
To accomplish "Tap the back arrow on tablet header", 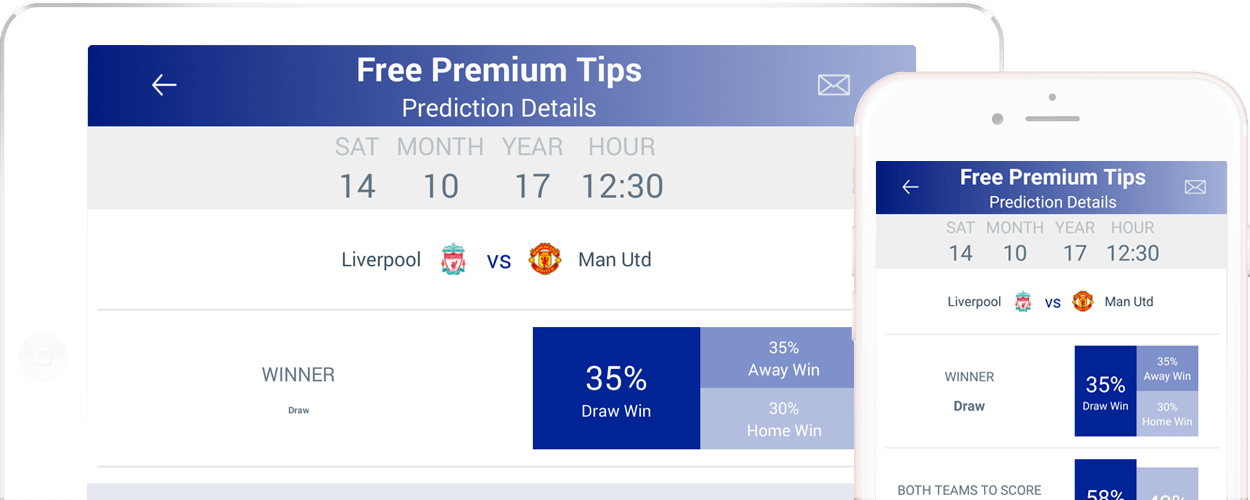I will pos(164,85).
